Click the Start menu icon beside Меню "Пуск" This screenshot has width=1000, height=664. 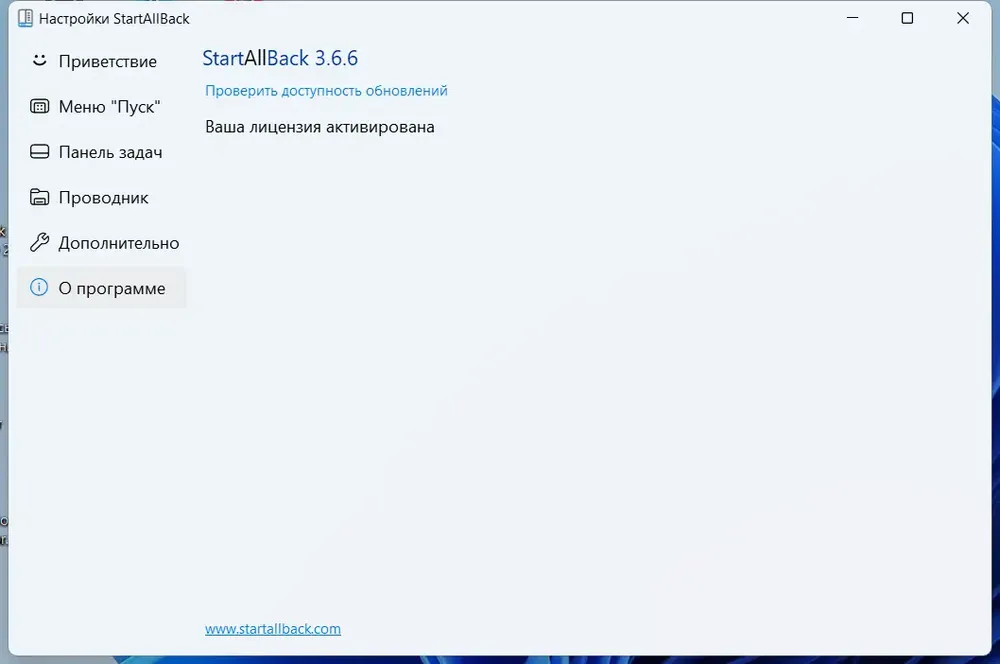[40, 107]
